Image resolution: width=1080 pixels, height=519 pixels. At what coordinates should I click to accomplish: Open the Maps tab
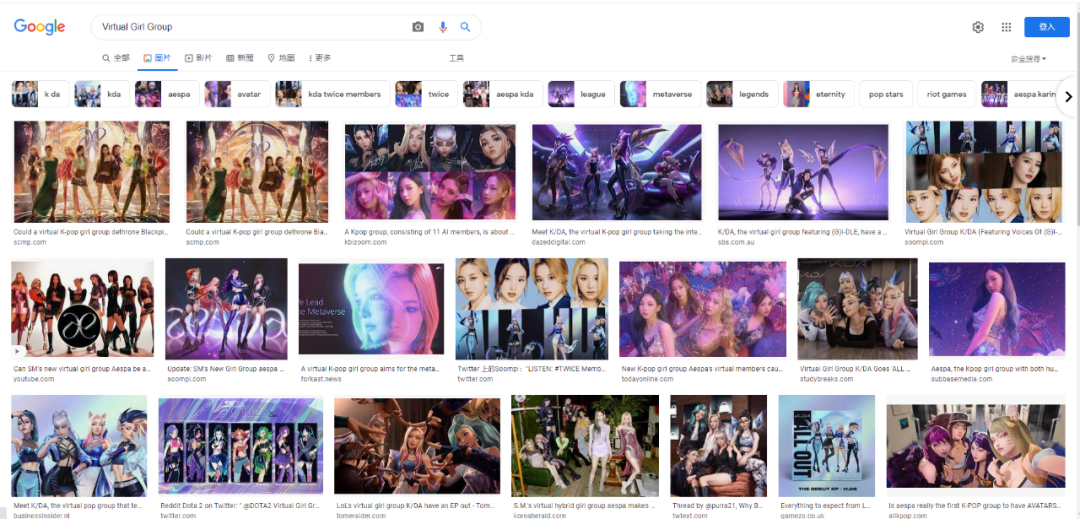(x=281, y=58)
